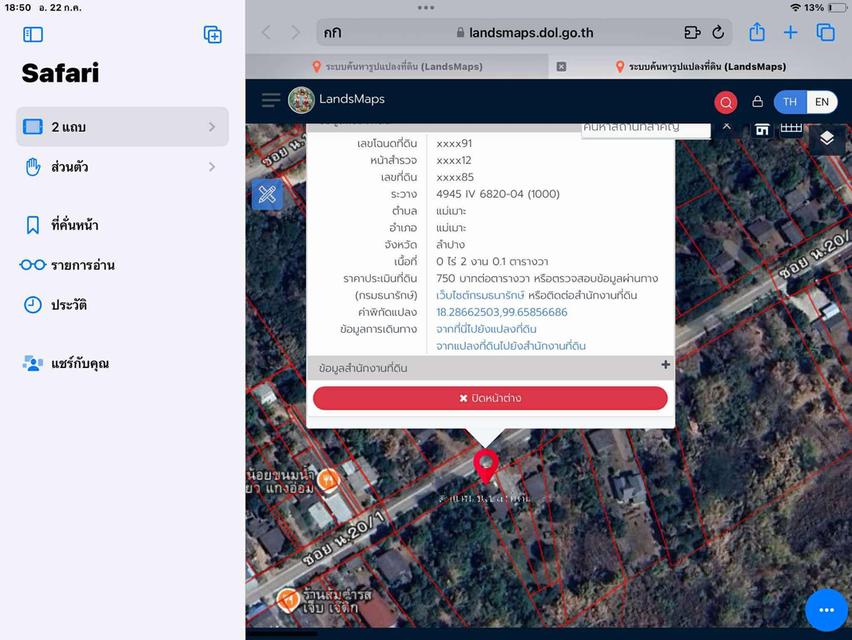Screen dimensions: 852x640
Task: Go back with browser back arrow
Action: (266, 33)
